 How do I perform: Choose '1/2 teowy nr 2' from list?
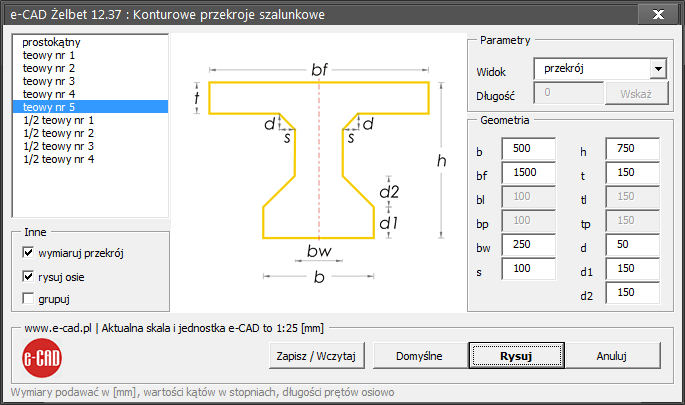point(90,133)
